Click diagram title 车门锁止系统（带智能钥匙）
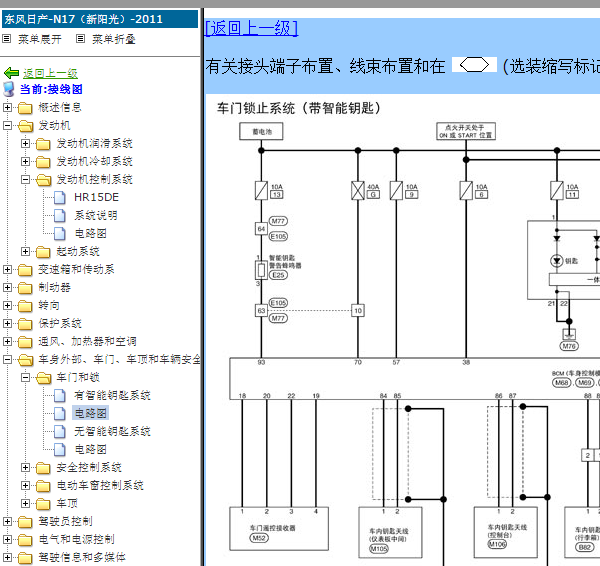The image size is (600, 566). [x=299, y=108]
